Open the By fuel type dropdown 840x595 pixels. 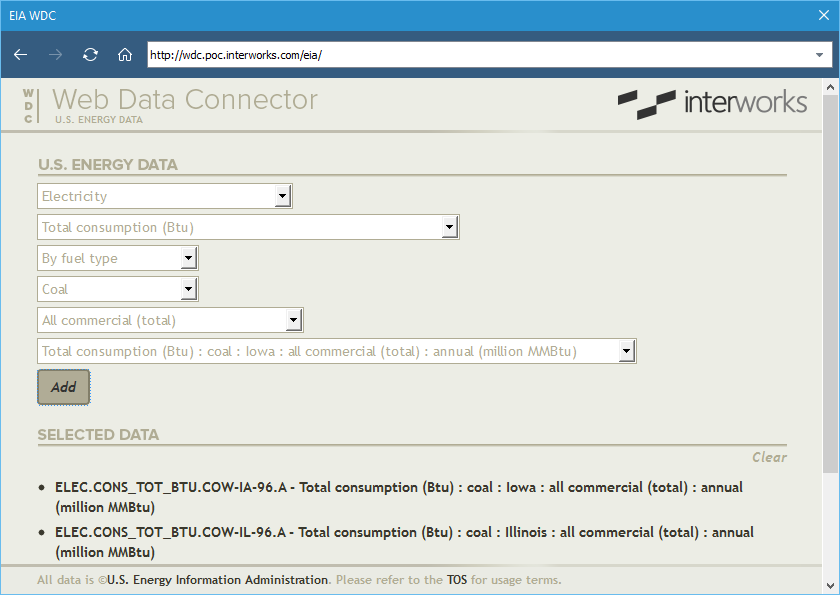118,258
